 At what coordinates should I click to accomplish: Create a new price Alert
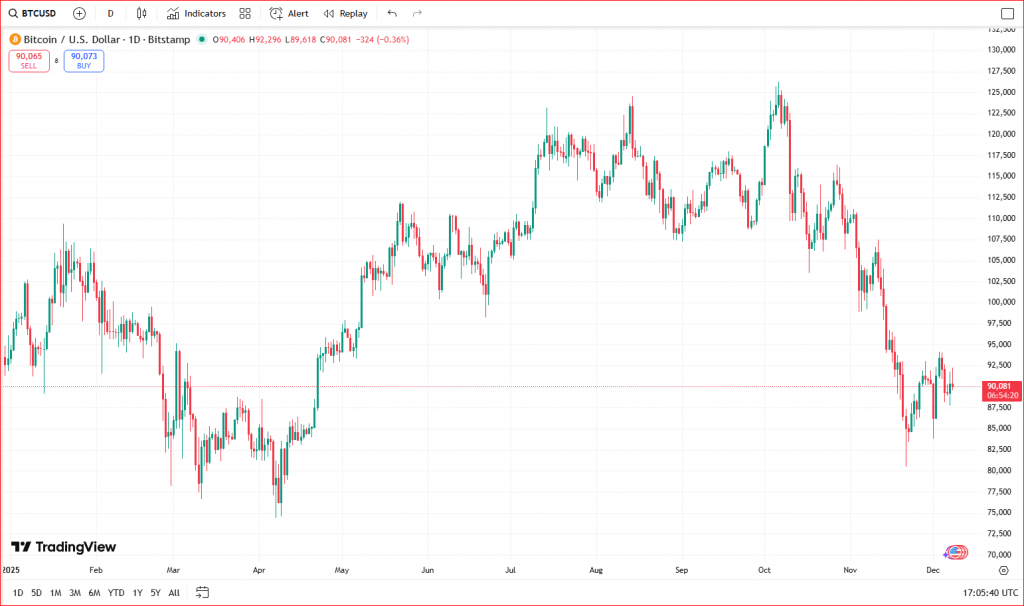289,14
